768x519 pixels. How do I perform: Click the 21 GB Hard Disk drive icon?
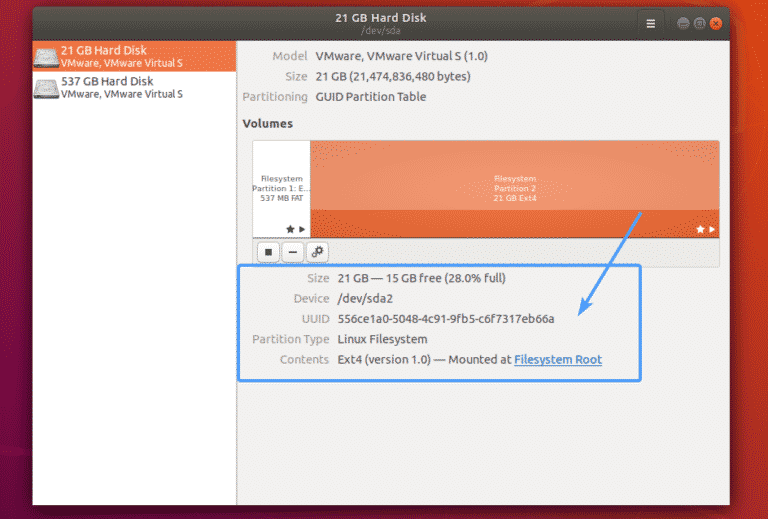[47, 57]
